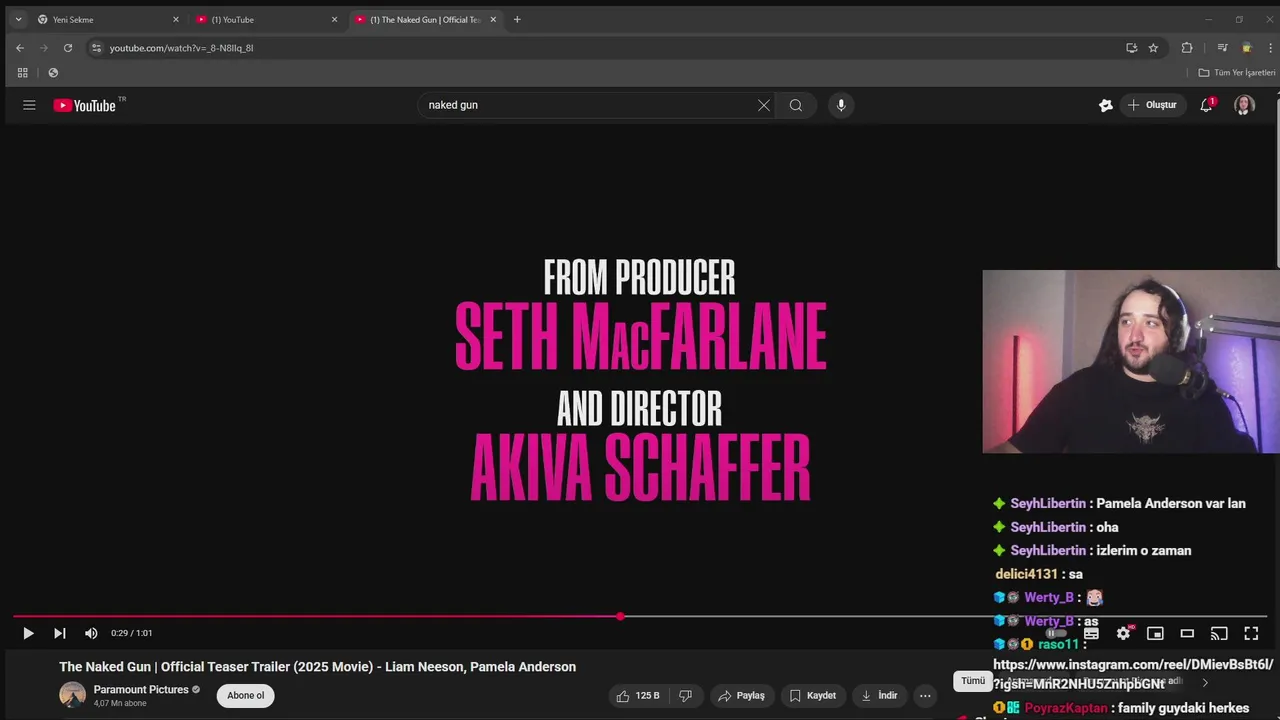This screenshot has width=1280, height=720.
Task: Open media controls icon in toolbar
Action: point(1222,48)
